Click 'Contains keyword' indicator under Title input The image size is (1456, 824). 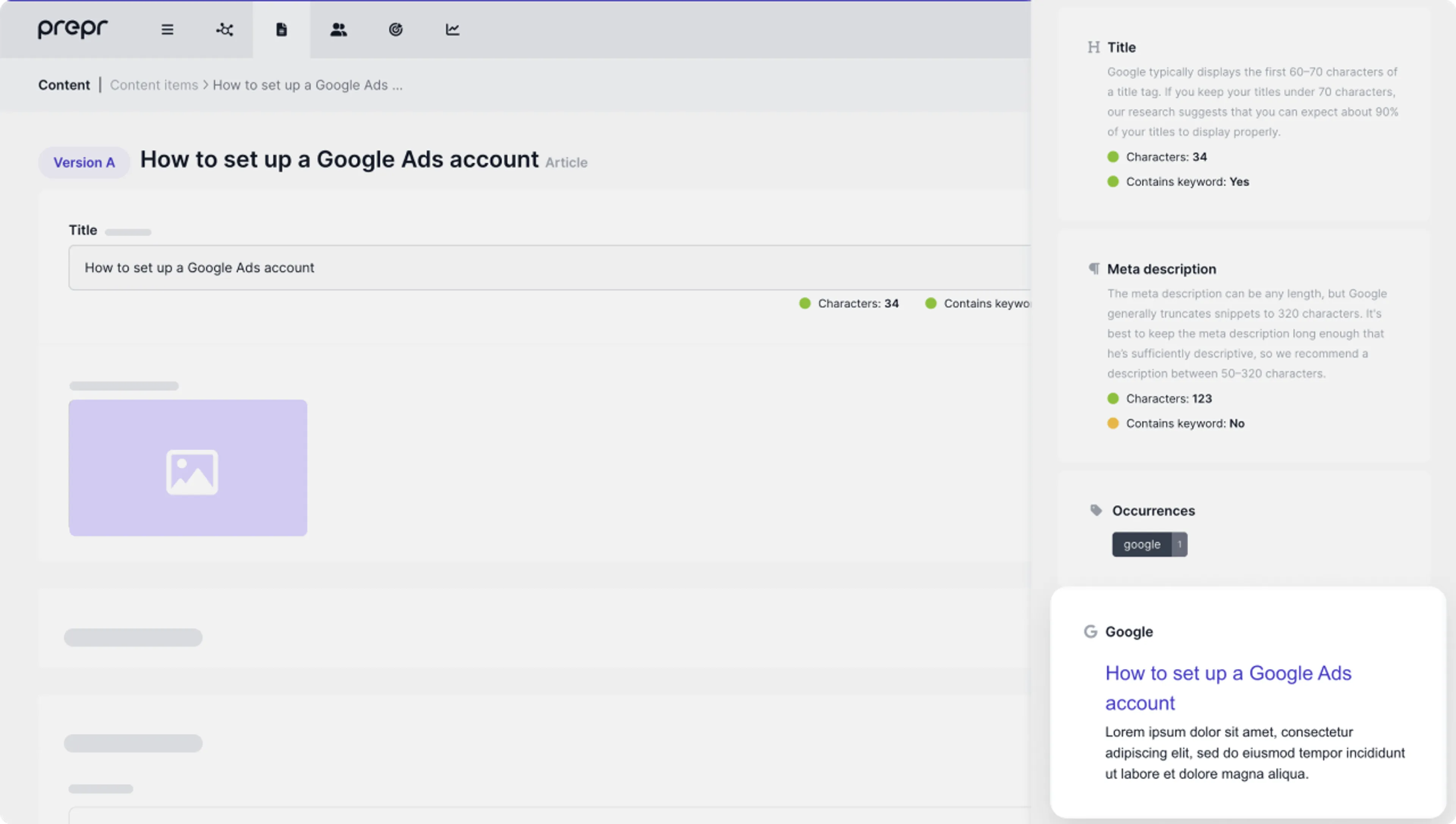(977, 303)
